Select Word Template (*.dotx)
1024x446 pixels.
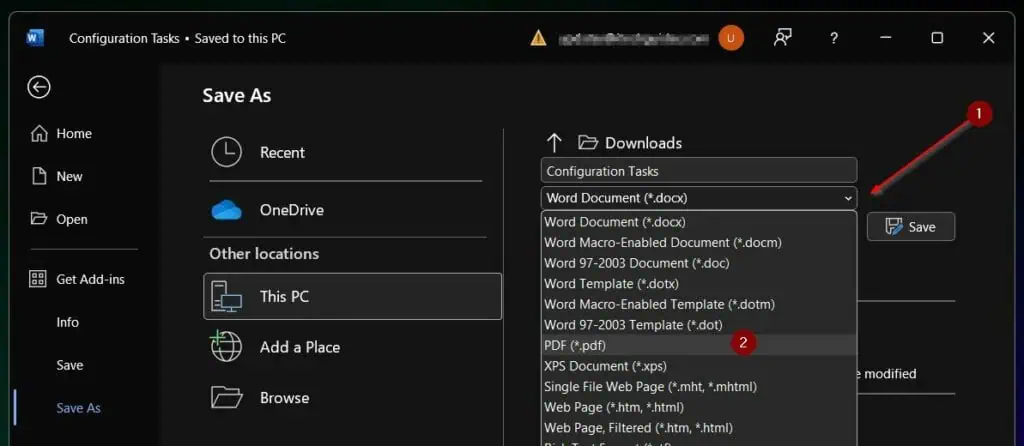point(699,284)
